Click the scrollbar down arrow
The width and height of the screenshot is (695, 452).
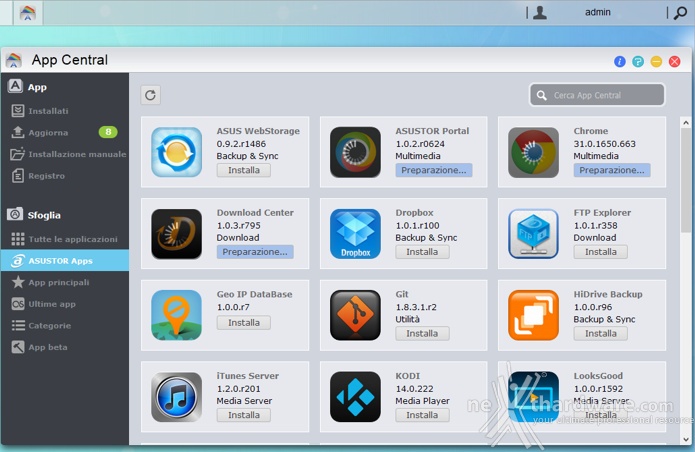(685, 439)
